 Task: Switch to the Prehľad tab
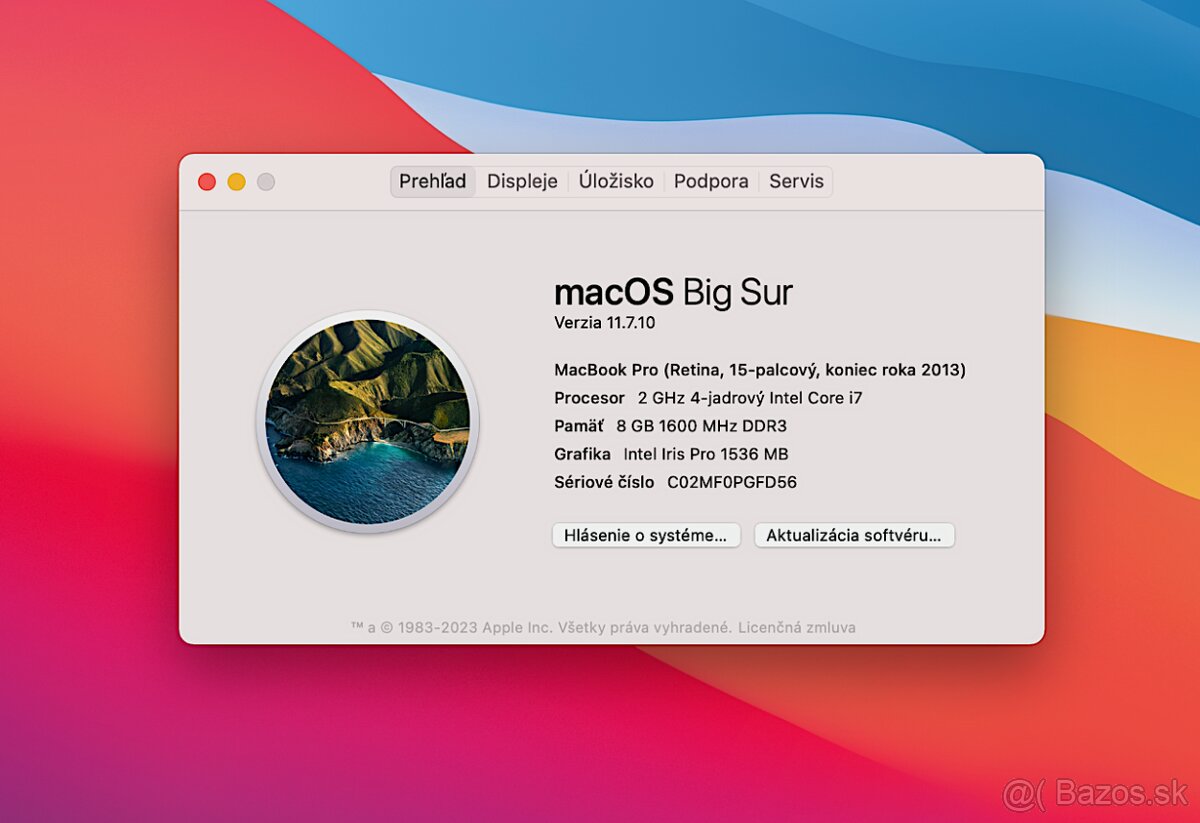[432, 181]
